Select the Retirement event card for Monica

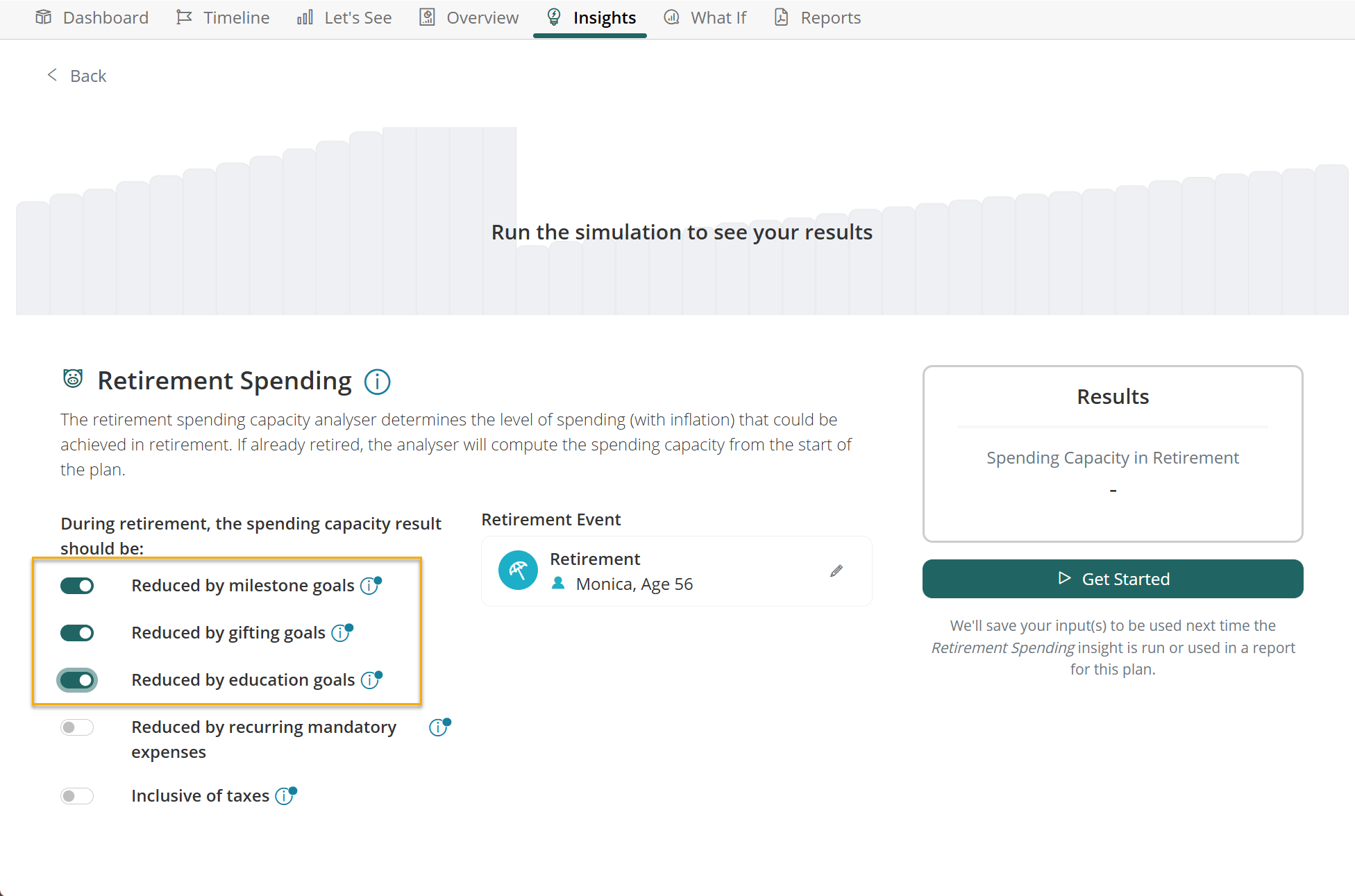(x=676, y=571)
